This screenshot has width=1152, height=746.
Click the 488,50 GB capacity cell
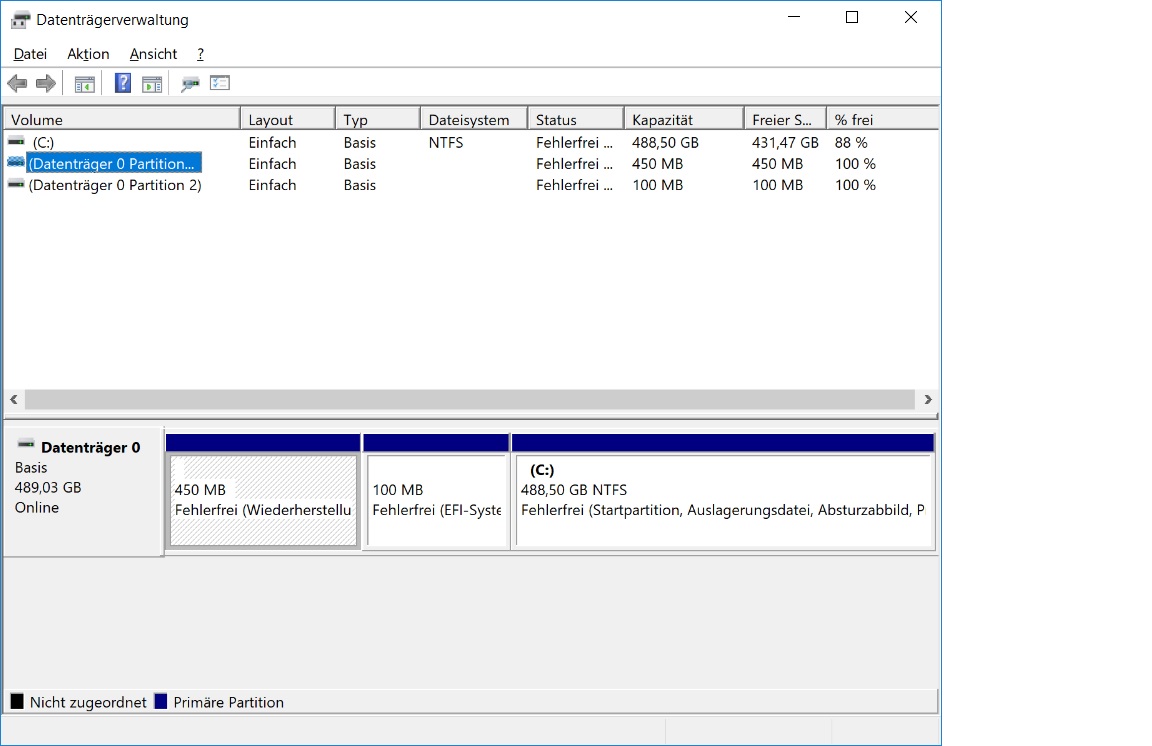click(x=666, y=143)
